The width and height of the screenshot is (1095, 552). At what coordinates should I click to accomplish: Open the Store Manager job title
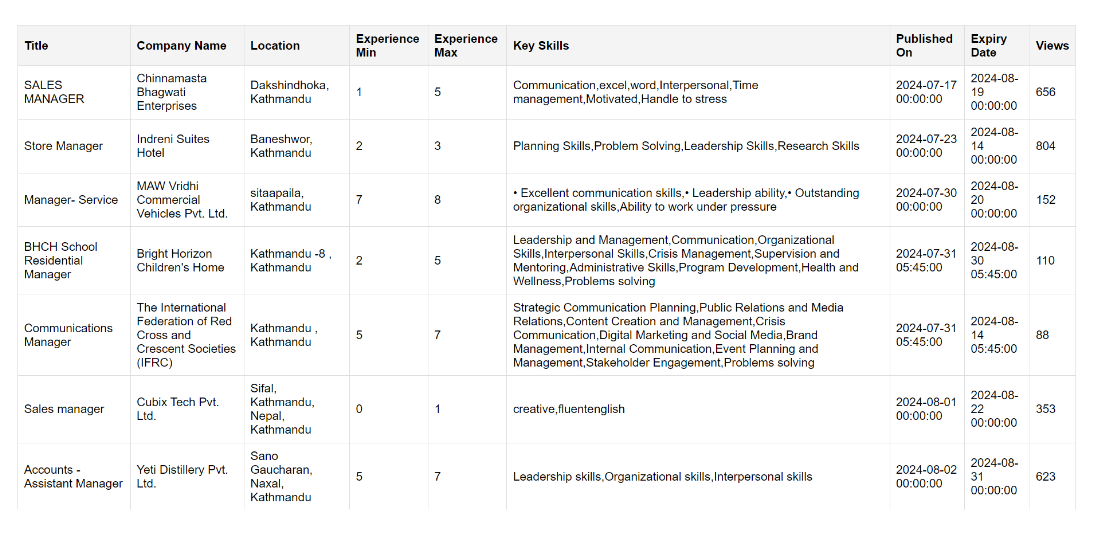[63, 146]
